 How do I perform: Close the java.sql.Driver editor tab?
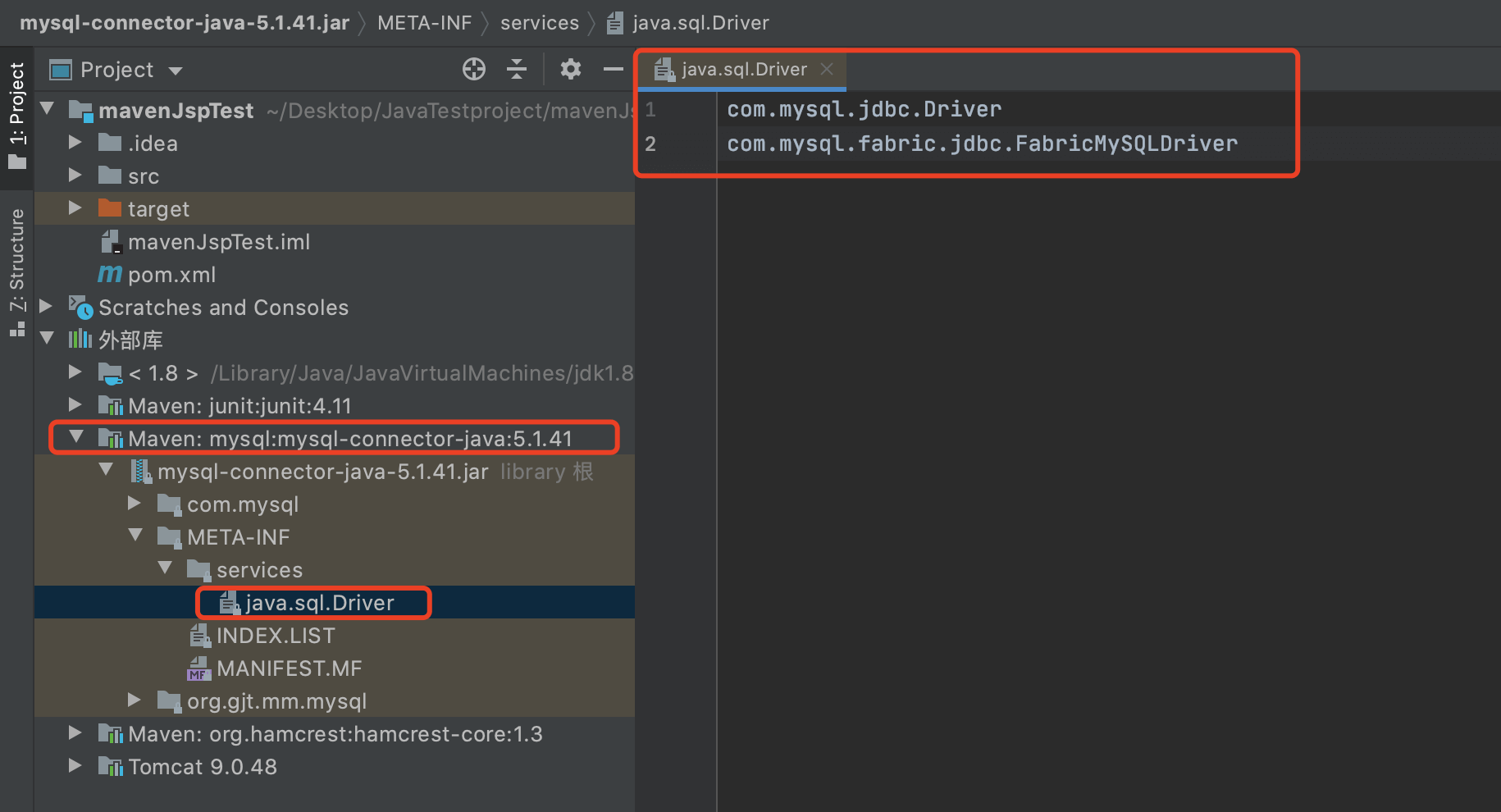pos(827,70)
